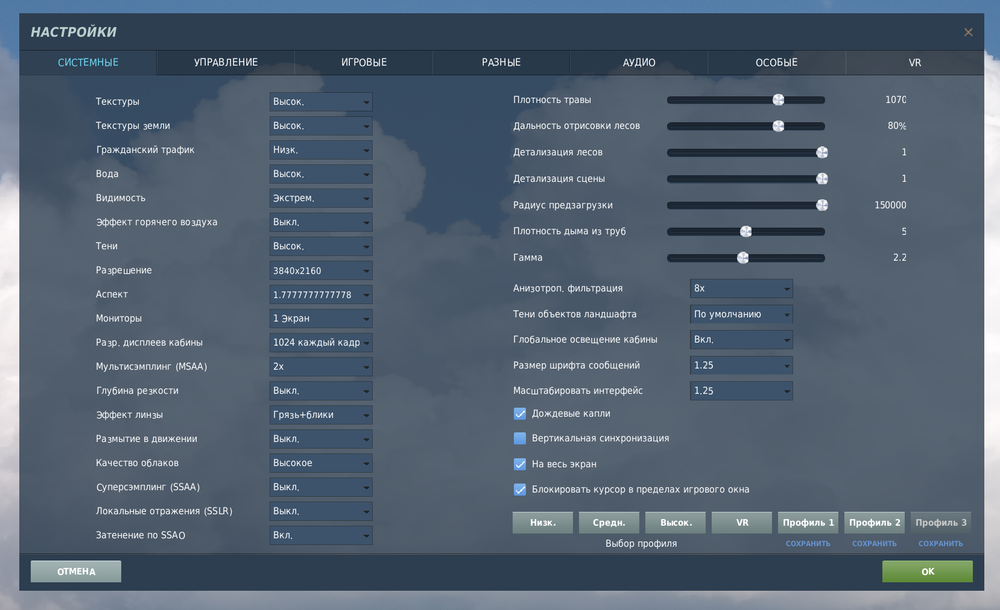The height and width of the screenshot is (610, 1000).
Task: Load Профиль 1
Action: click(x=808, y=523)
